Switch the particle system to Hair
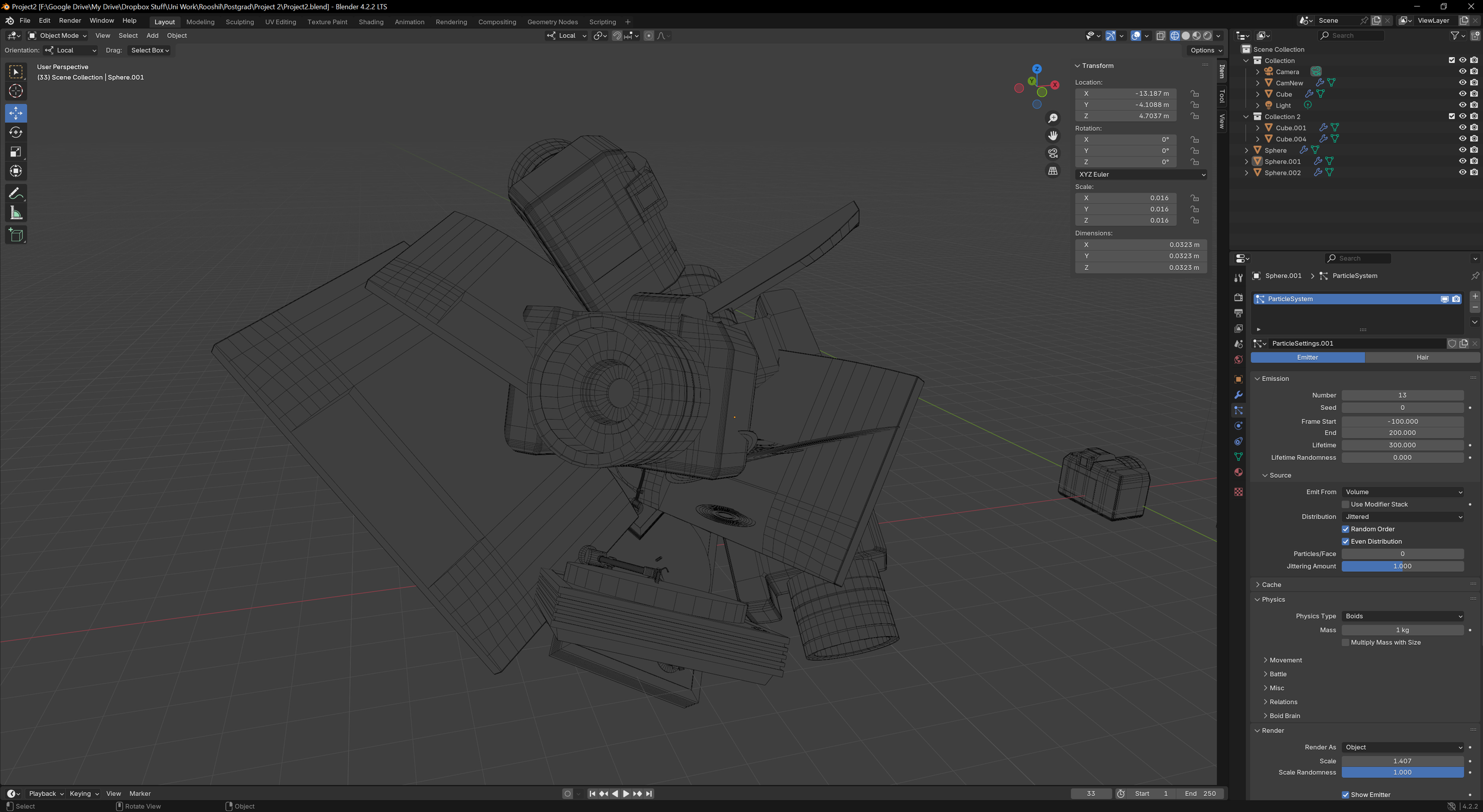This screenshot has height=812, width=1483. (1422, 357)
